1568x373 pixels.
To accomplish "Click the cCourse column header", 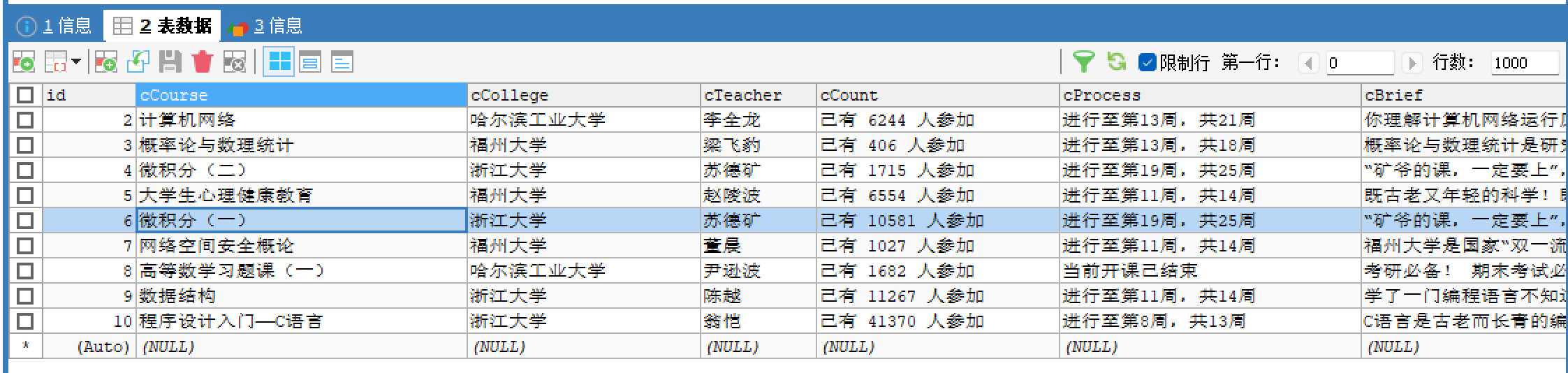I will [301, 95].
